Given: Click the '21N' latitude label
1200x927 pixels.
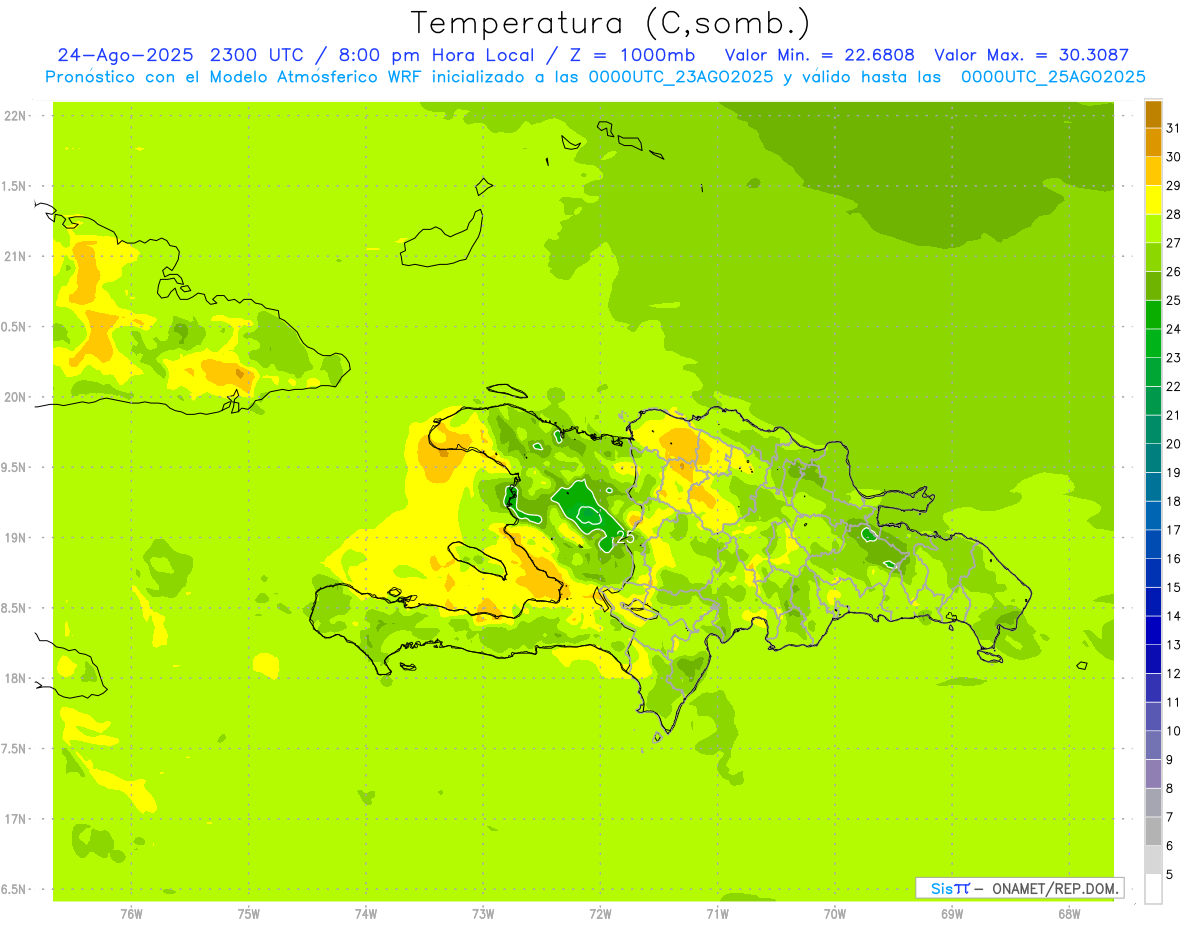Looking at the screenshot, I should (17, 256).
